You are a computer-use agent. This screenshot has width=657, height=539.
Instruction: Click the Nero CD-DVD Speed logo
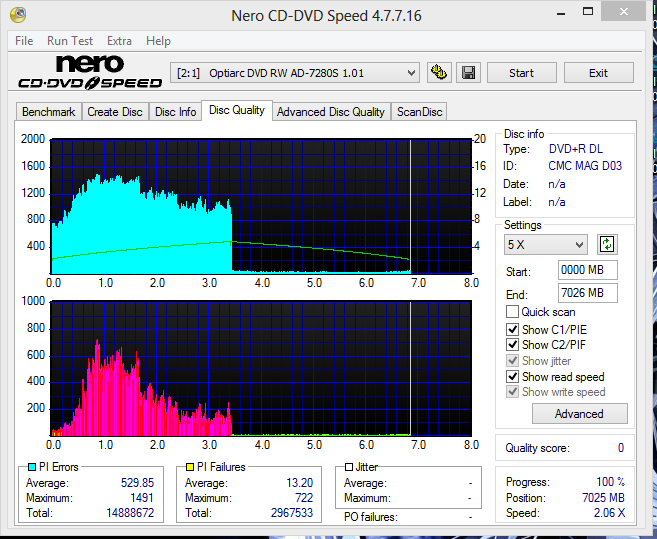point(90,73)
